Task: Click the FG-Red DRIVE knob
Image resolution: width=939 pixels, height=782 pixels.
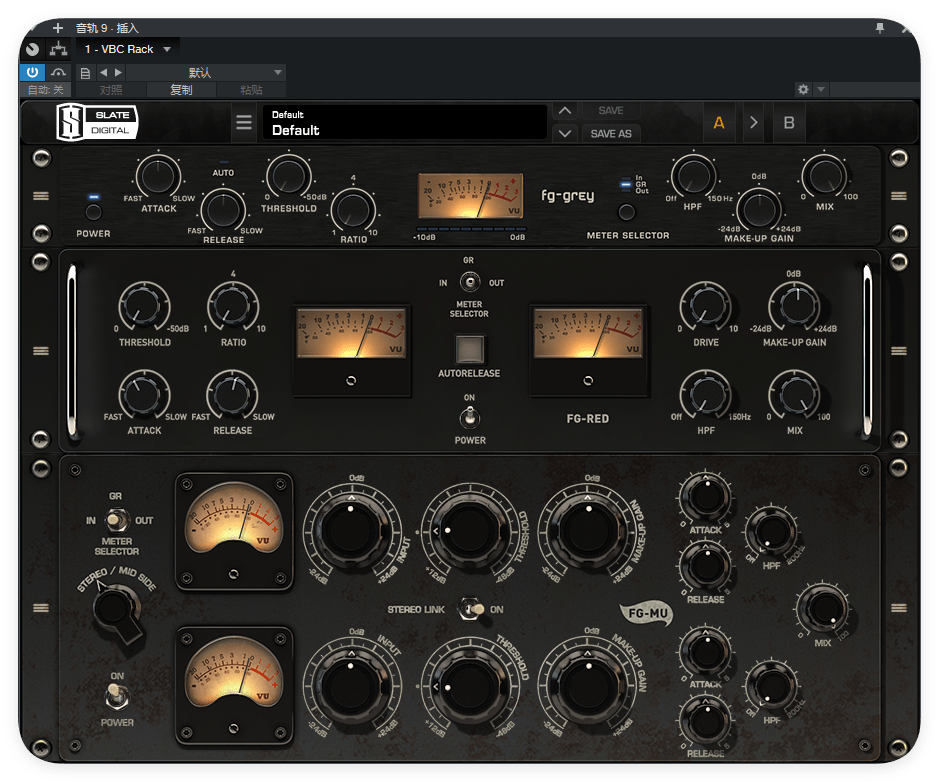Action: [705, 306]
